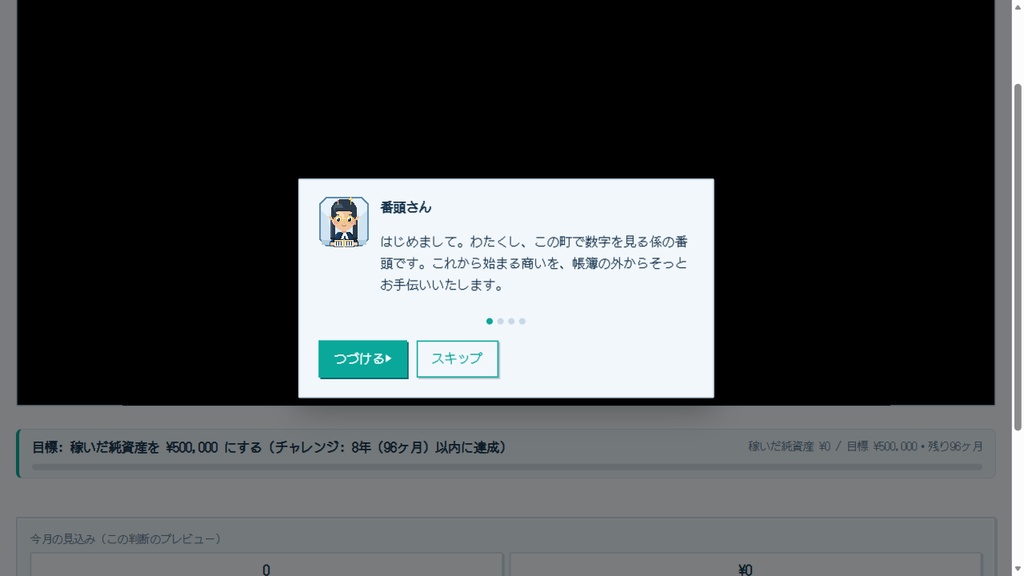Screen dimensions: 1024x576
Task: Click the scrollbar up arrow
Action: [x=1017, y=5]
